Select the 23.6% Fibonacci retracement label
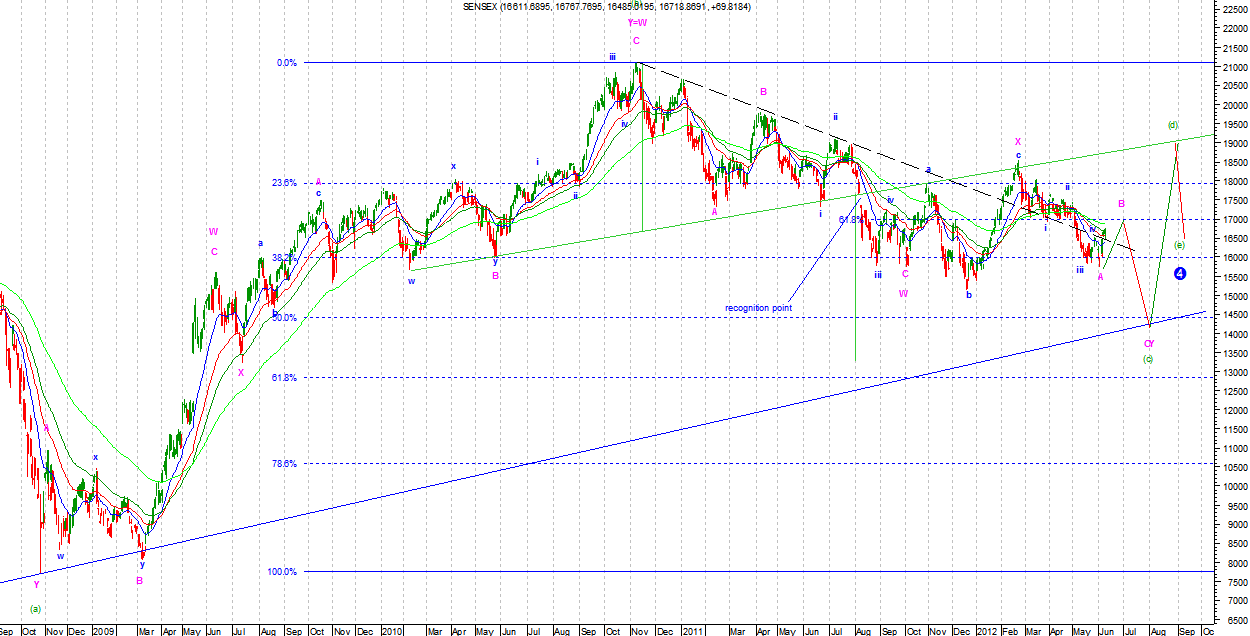Screen dimensions: 1250x636 click(x=285, y=183)
